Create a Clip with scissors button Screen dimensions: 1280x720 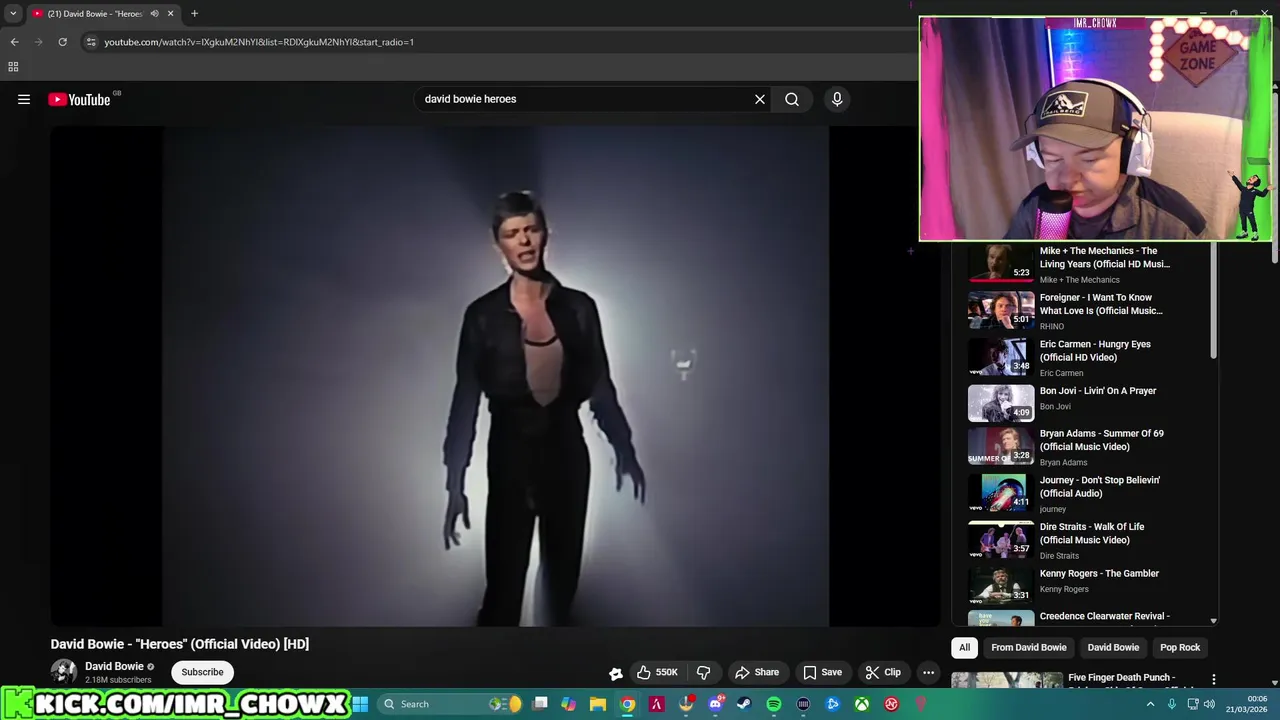pos(883,672)
